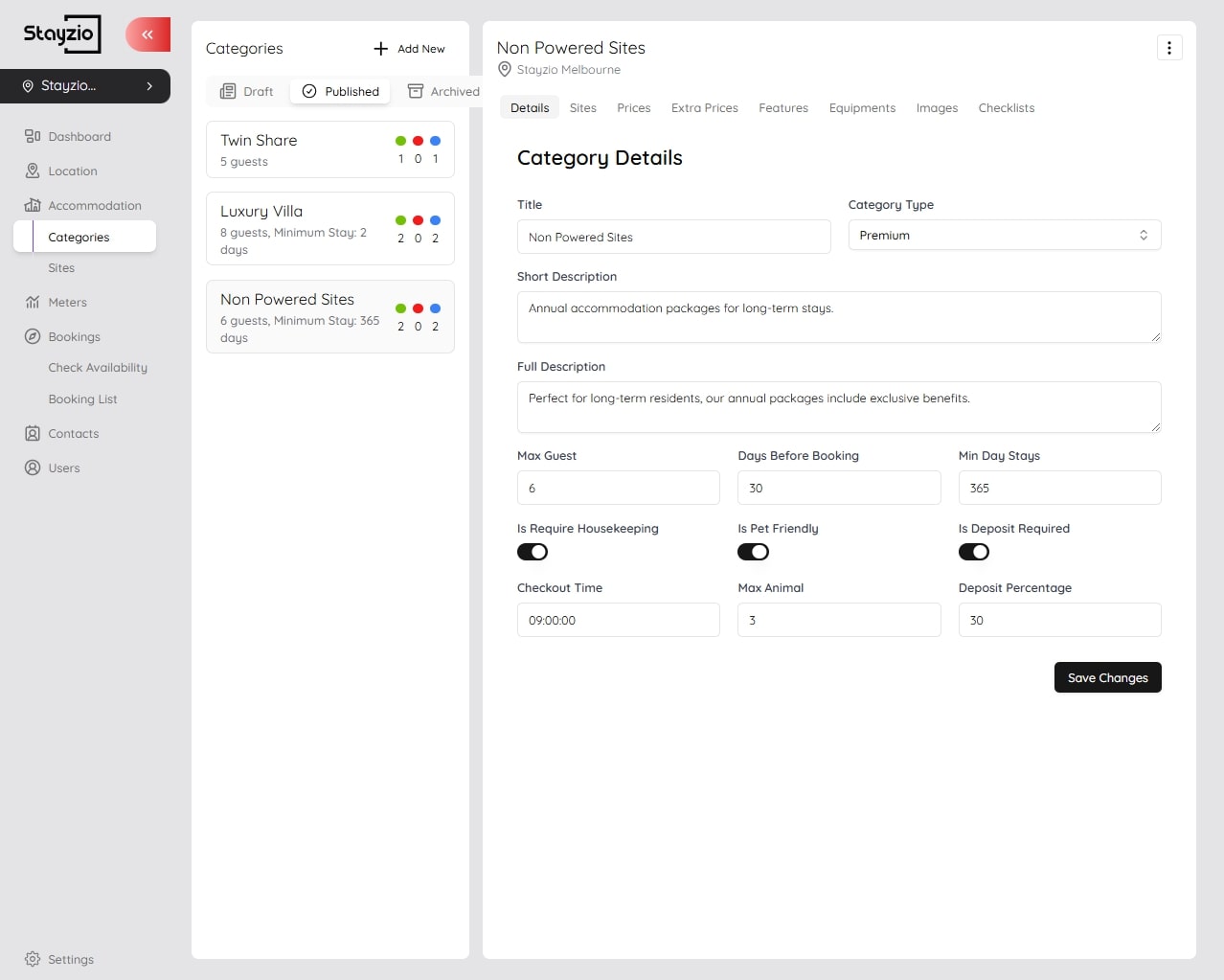
Task: Collapse sidebar with double-chevron button
Action: (x=147, y=34)
